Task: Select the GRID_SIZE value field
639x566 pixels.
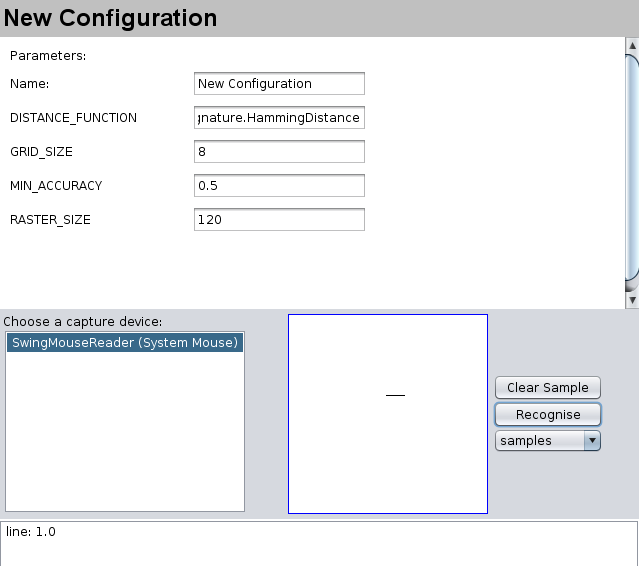Action: (279, 152)
